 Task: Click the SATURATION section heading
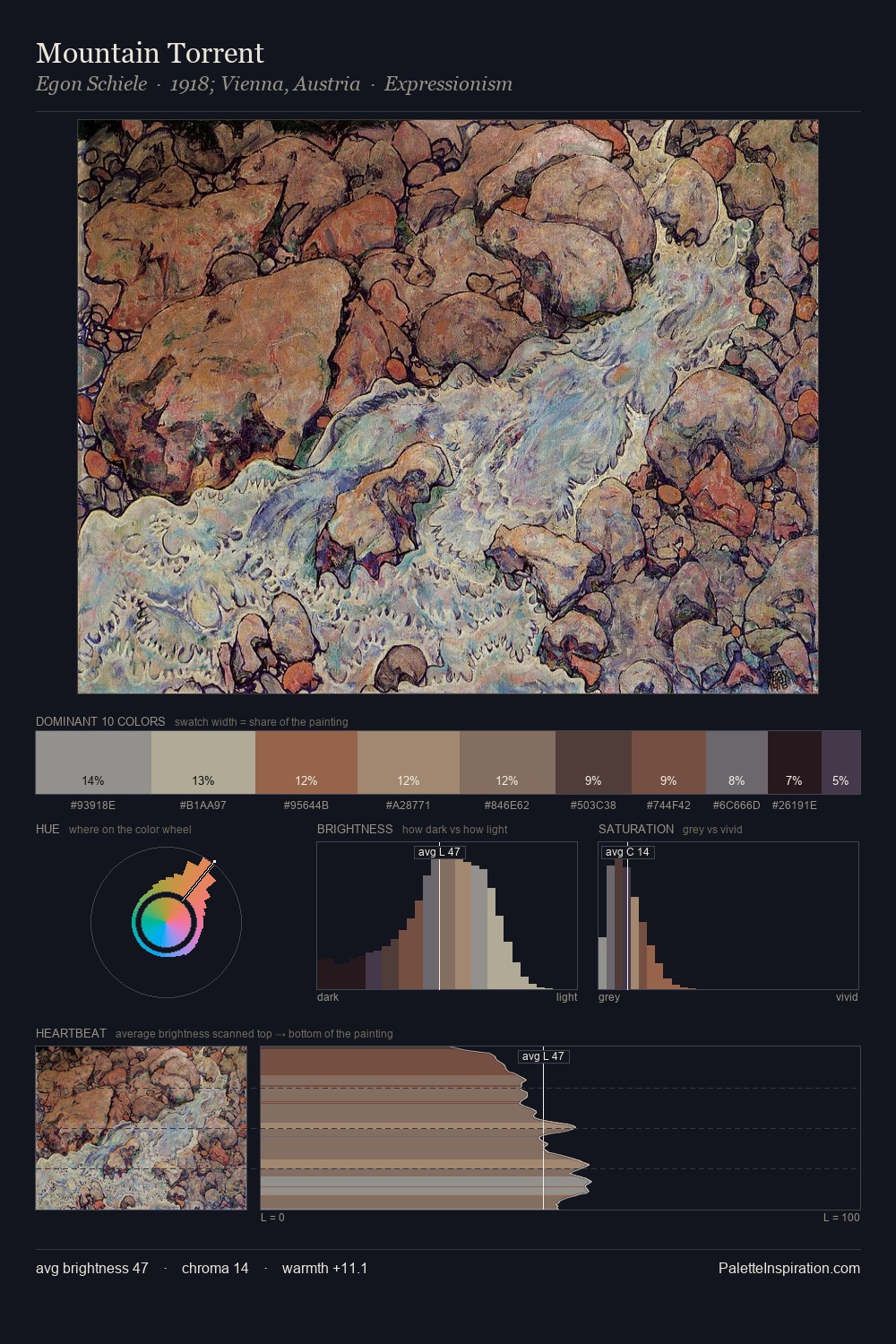[636, 829]
